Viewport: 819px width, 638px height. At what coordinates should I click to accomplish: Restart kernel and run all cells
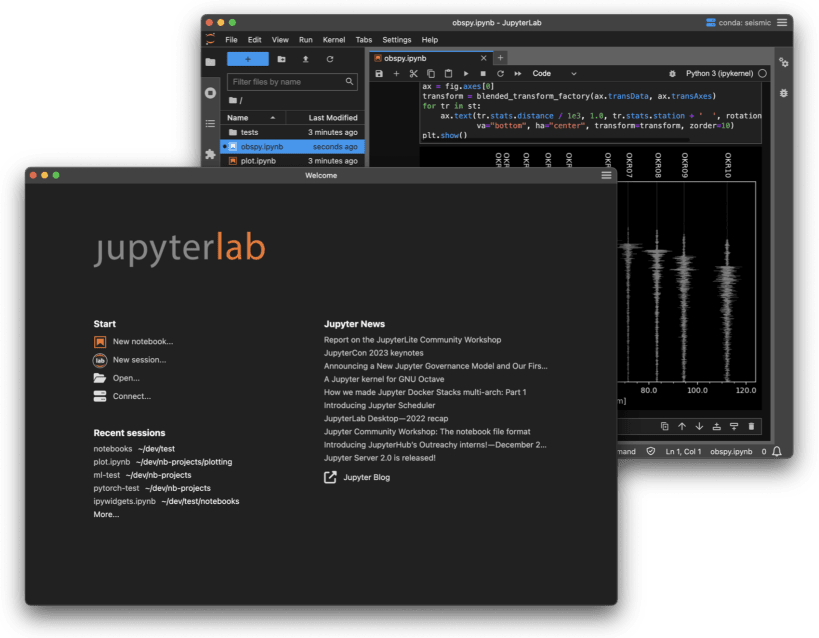(x=518, y=74)
